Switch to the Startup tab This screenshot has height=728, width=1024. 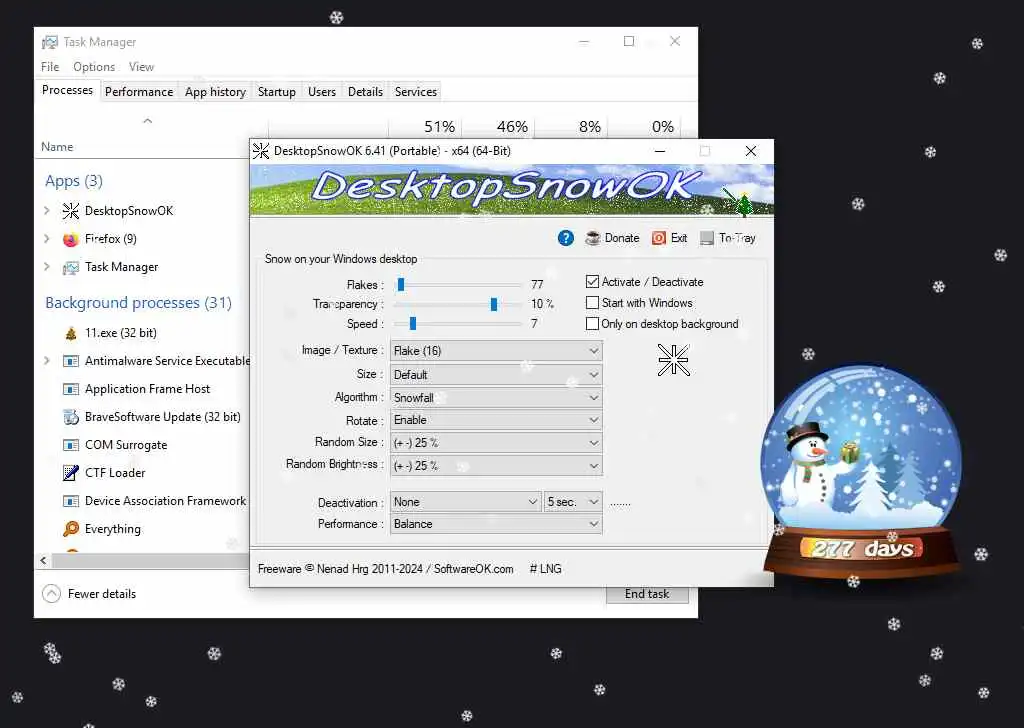(x=277, y=92)
